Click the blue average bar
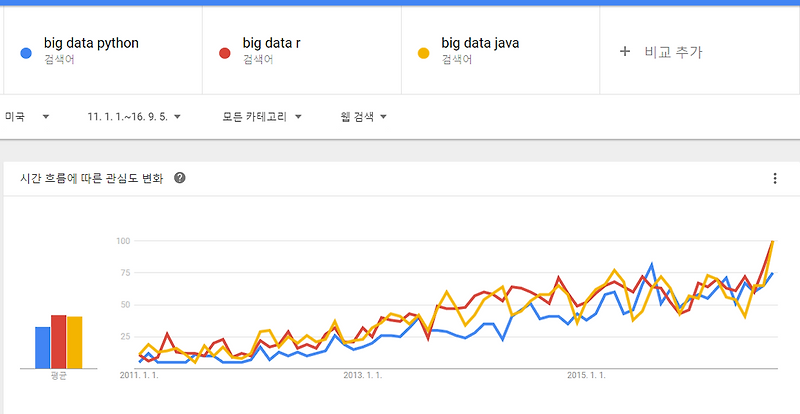This screenshot has width=800, height=414. tap(42, 348)
